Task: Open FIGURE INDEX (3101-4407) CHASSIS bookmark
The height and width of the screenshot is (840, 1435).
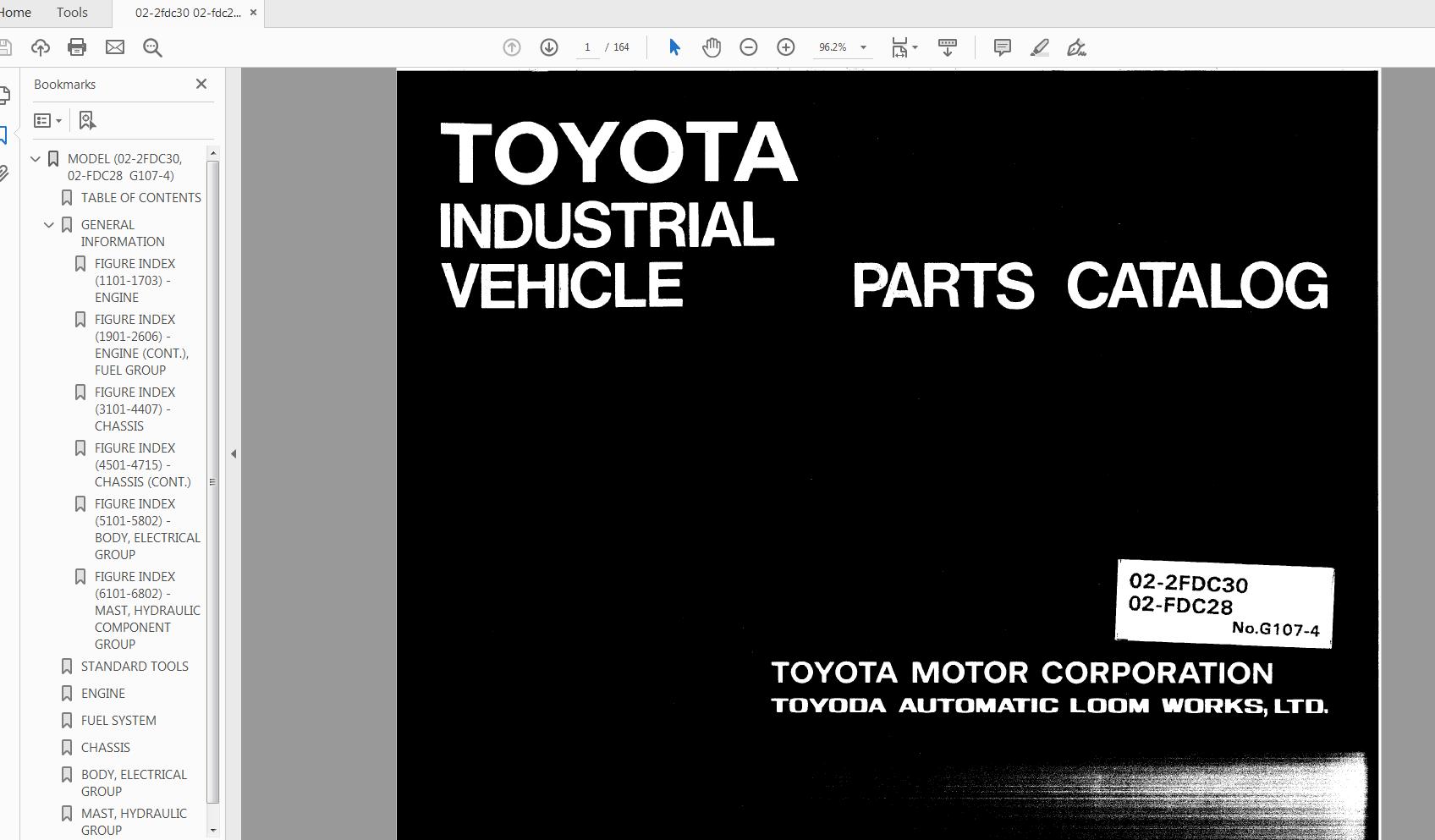Action: click(135, 409)
